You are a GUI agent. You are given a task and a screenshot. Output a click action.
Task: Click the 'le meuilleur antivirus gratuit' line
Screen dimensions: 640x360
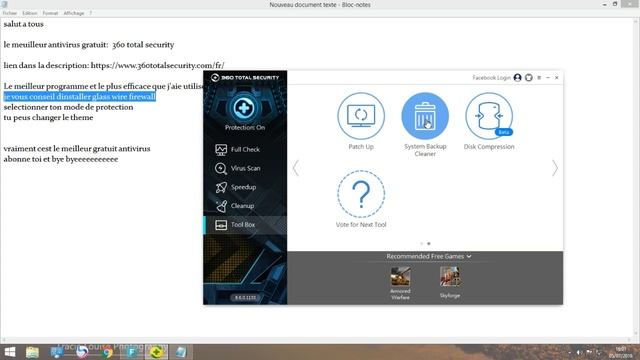(89, 45)
